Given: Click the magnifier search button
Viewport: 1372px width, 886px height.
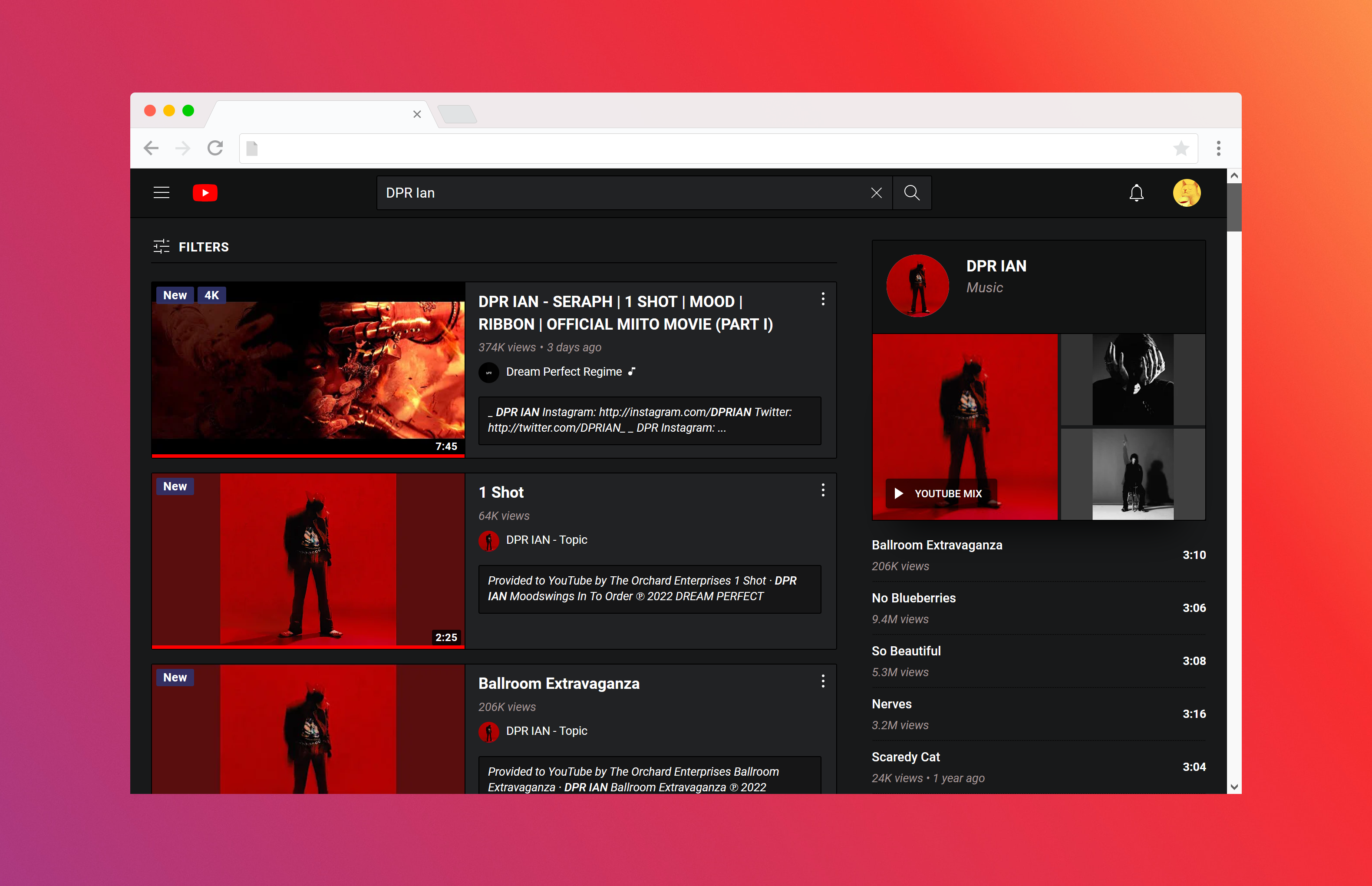Looking at the screenshot, I should [911, 193].
